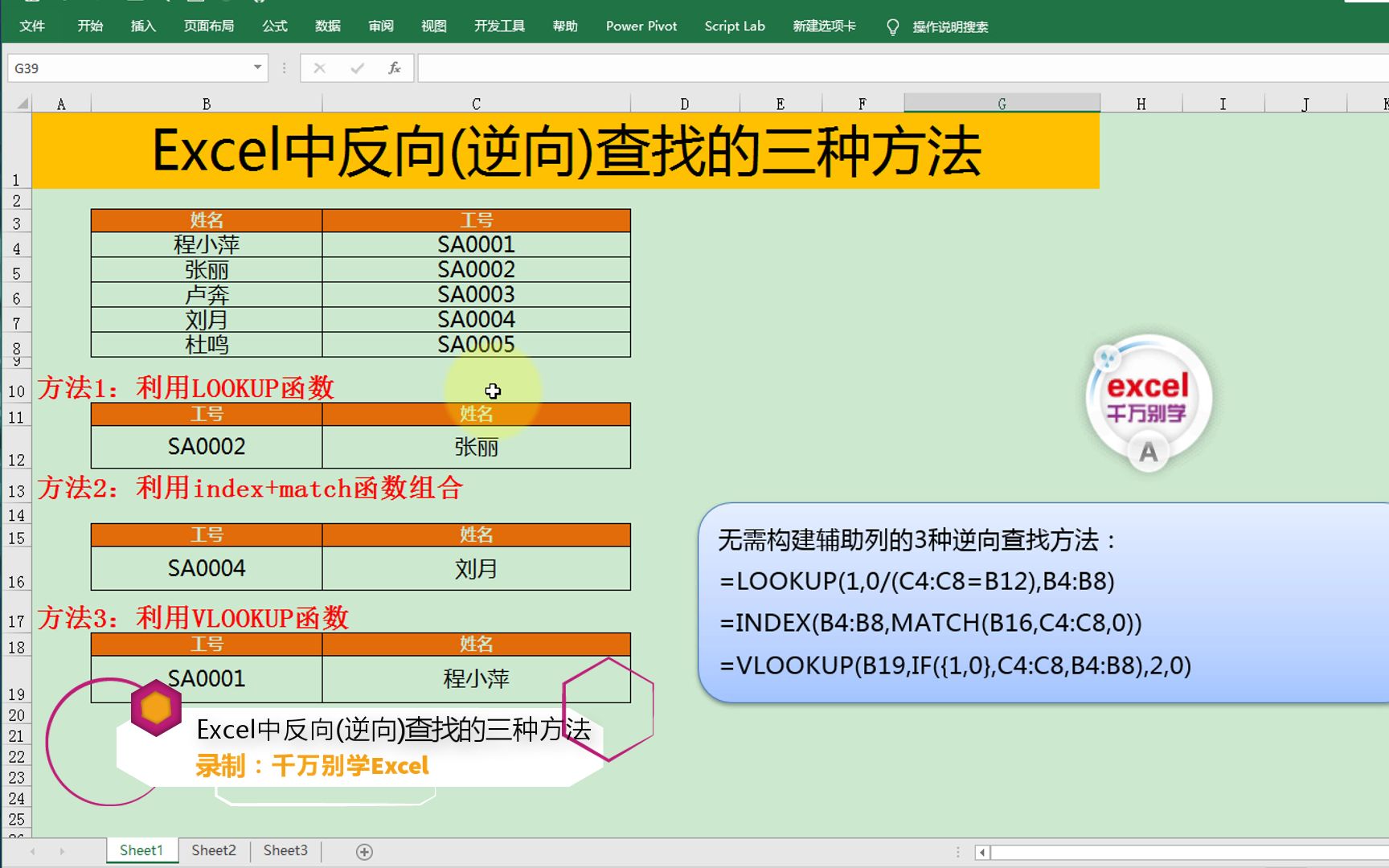
Task: Switch to Sheet2
Action: point(212,850)
